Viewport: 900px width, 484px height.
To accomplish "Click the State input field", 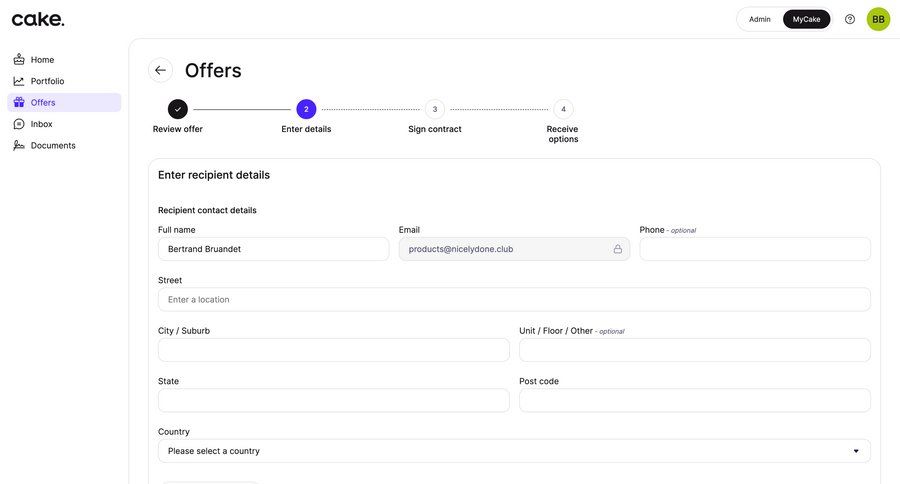I will click(x=333, y=400).
